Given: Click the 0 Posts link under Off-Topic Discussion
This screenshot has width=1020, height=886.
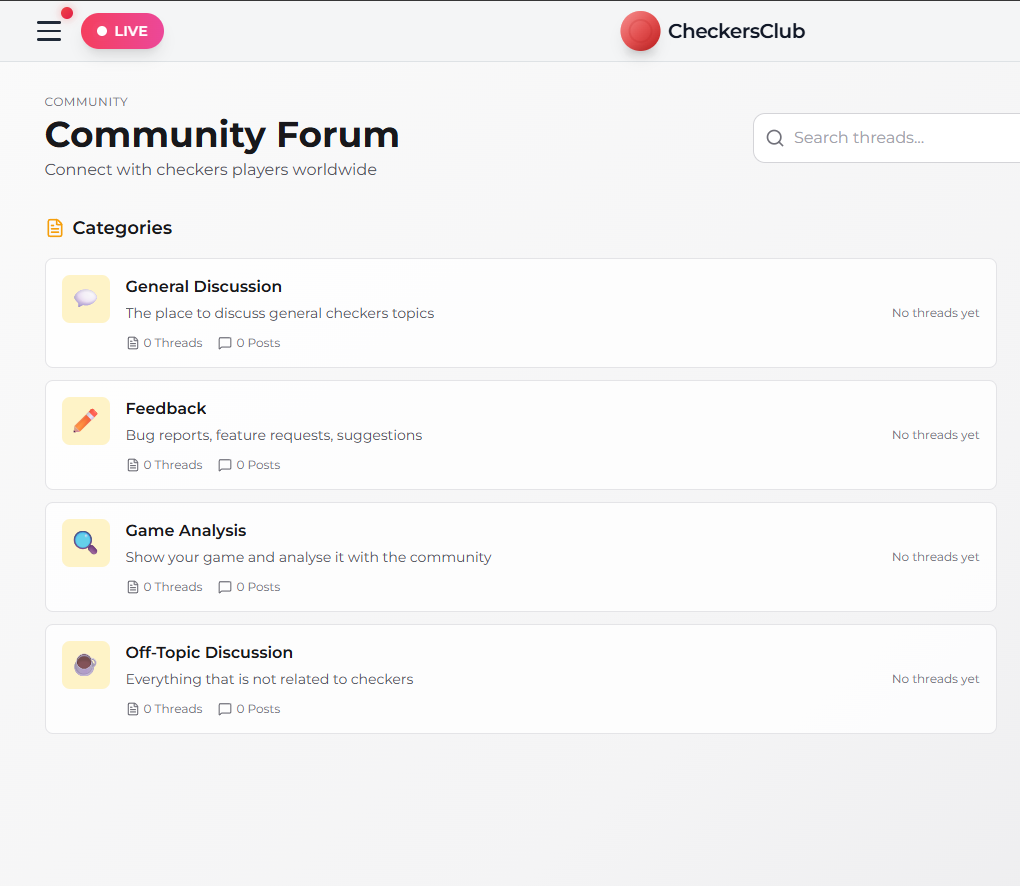Looking at the screenshot, I should (x=249, y=708).
